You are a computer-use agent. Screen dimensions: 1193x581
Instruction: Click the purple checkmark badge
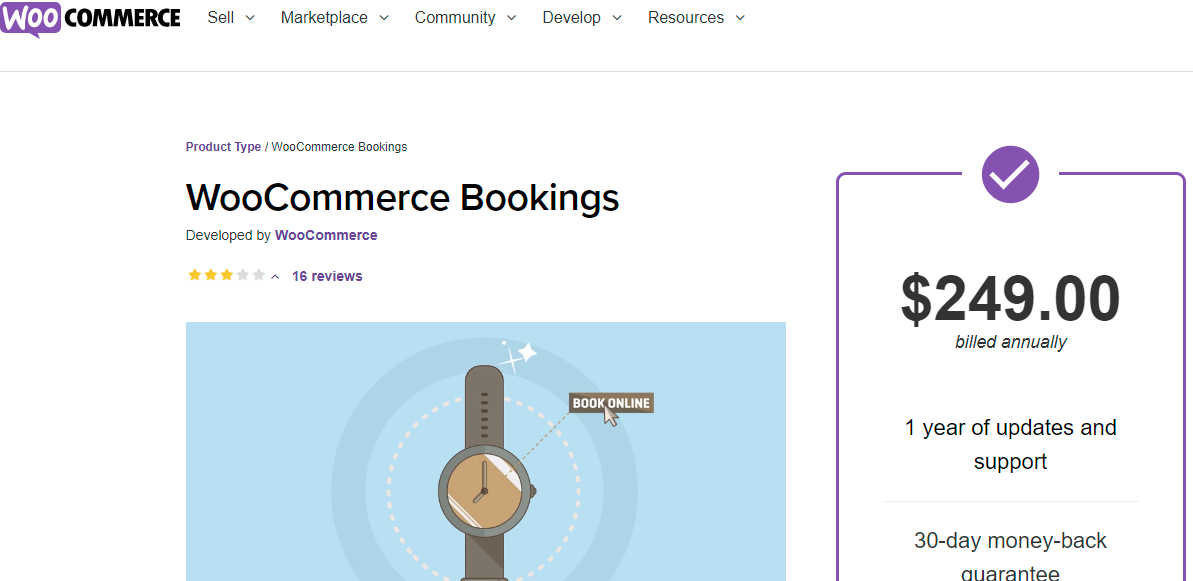click(1010, 174)
